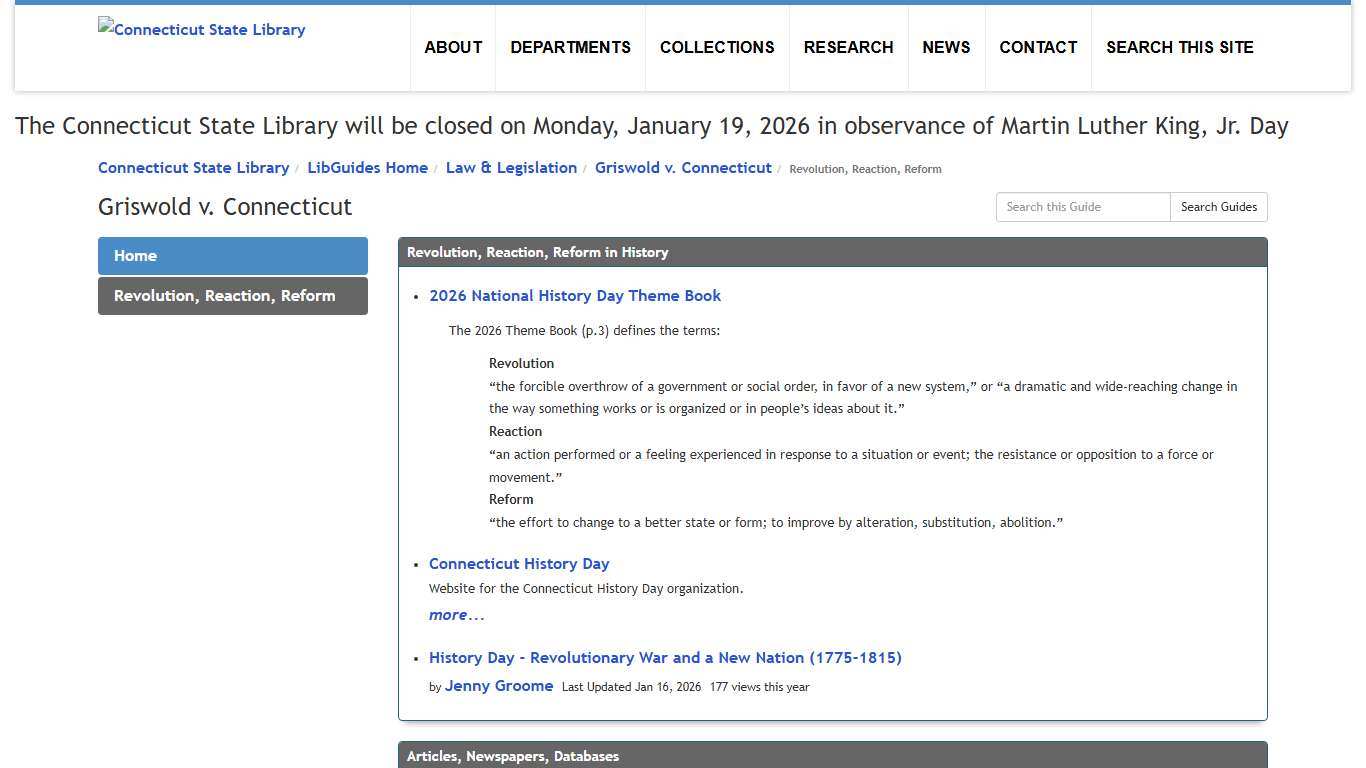Click the Connecticut State Library breadcrumb
This screenshot has height=768, width=1366.
pos(193,168)
